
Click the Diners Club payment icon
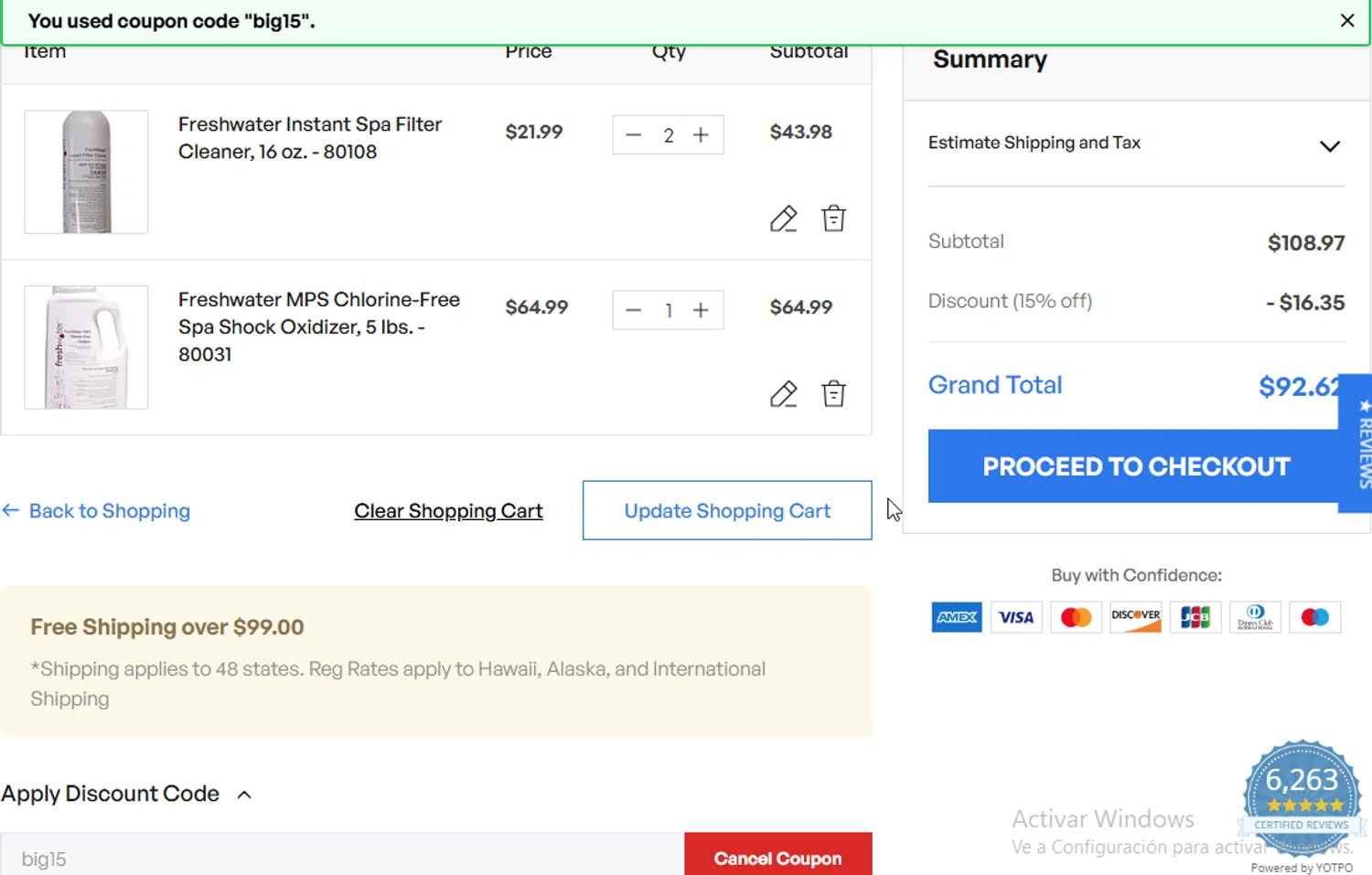click(x=1255, y=617)
